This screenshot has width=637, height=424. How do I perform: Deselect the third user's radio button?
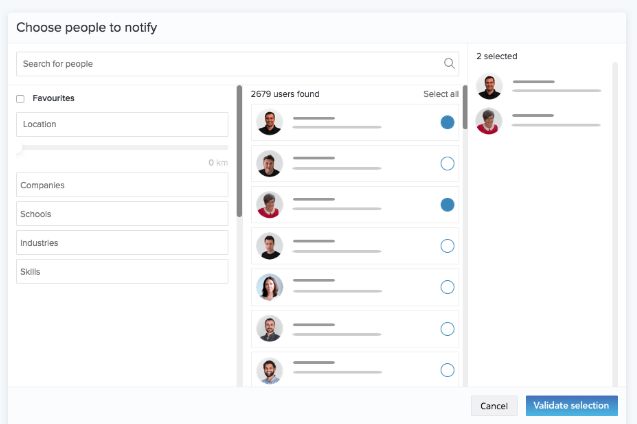click(x=447, y=204)
